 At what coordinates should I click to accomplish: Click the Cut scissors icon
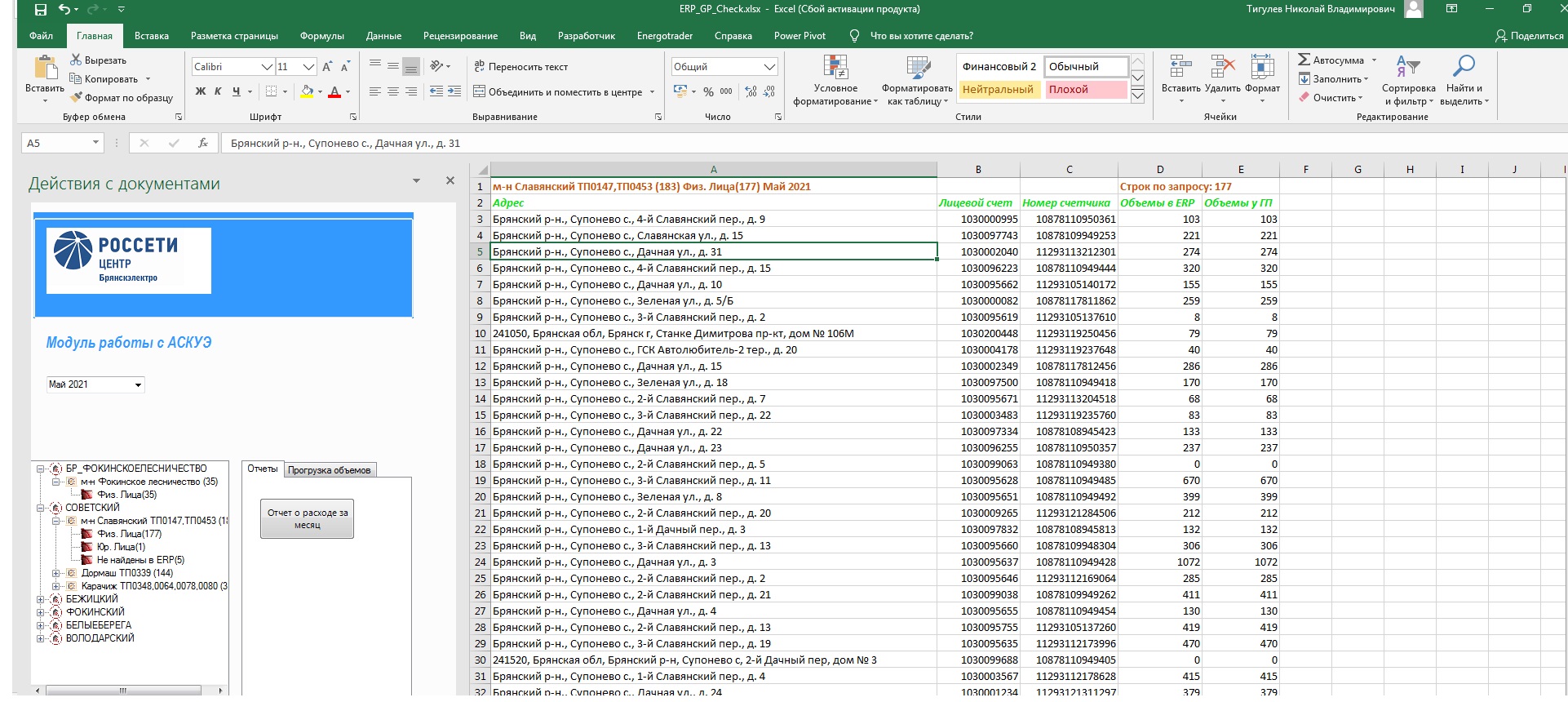(76, 60)
